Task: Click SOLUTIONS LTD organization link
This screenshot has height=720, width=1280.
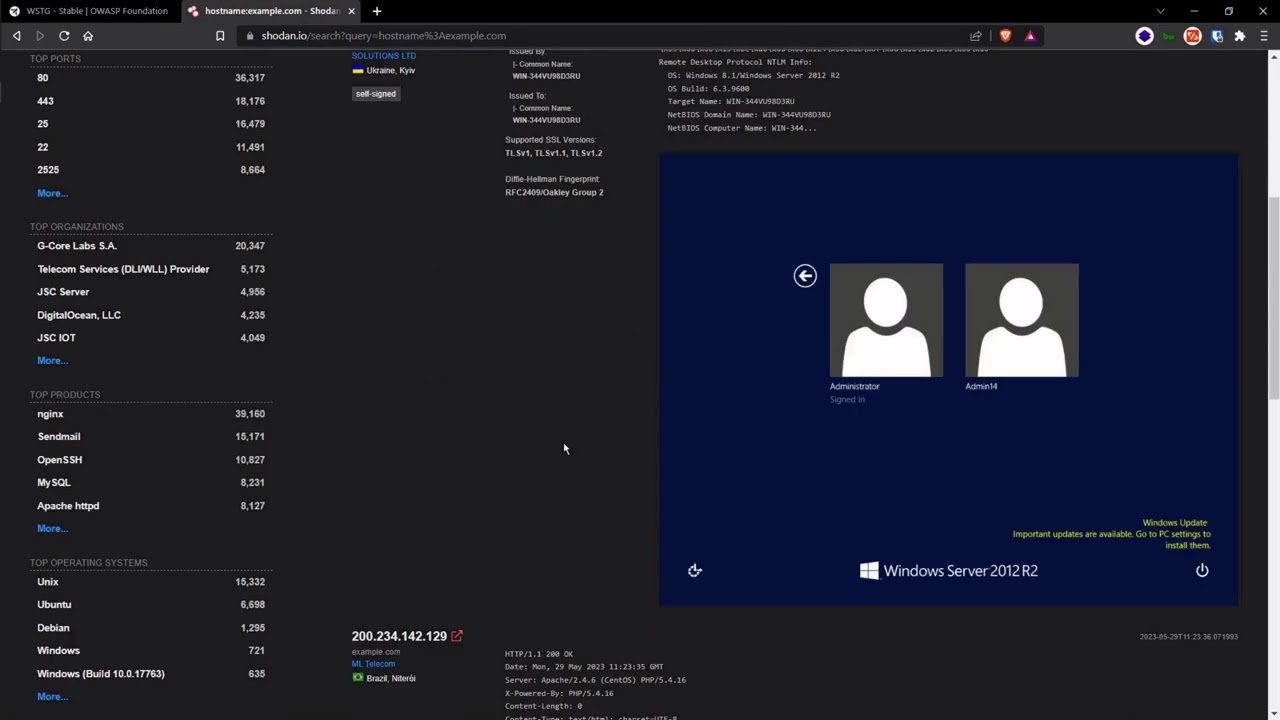Action: pos(383,56)
